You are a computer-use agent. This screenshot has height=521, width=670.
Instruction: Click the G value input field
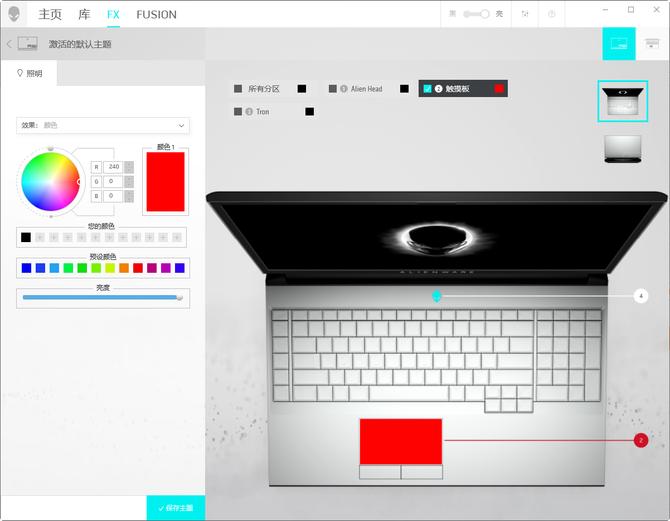pos(113,181)
